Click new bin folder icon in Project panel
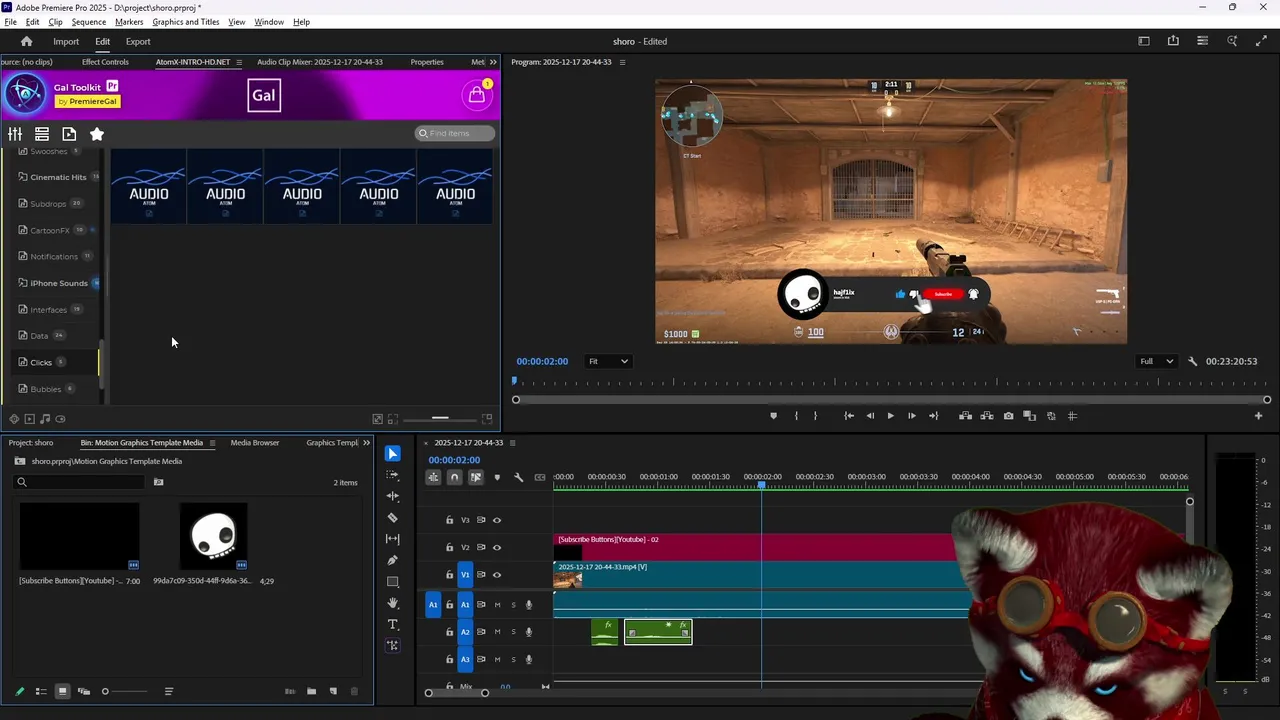 311,691
